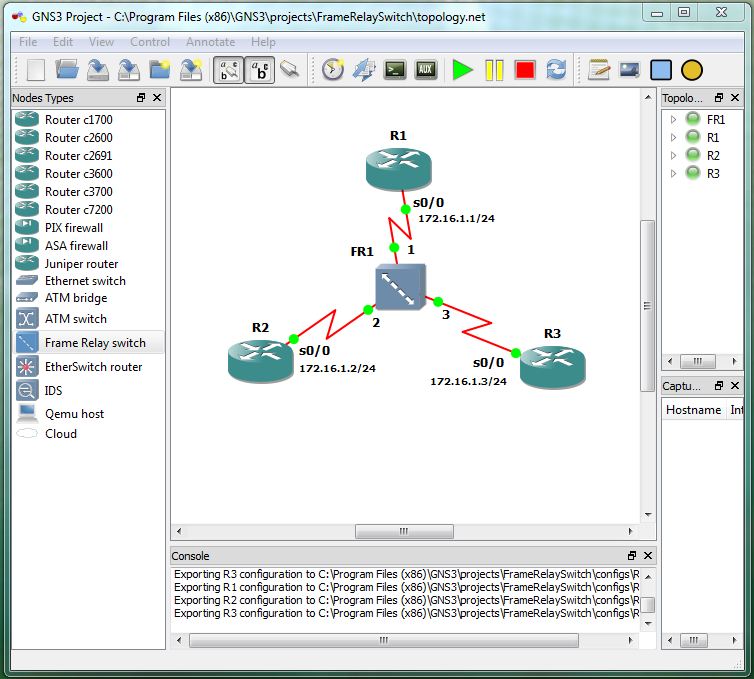This screenshot has height=679, width=754.
Task: Click R1 router on the canvas
Action: pos(398,168)
